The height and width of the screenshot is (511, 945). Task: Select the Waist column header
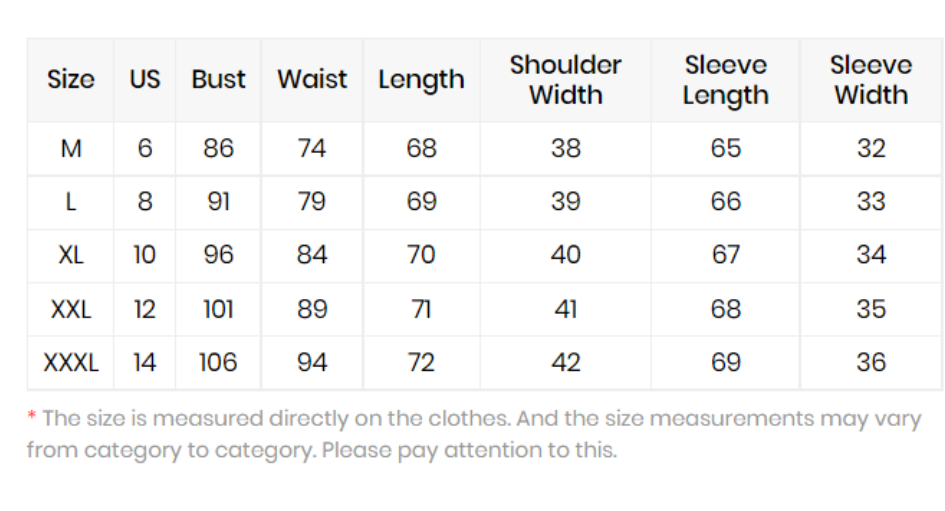312,80
